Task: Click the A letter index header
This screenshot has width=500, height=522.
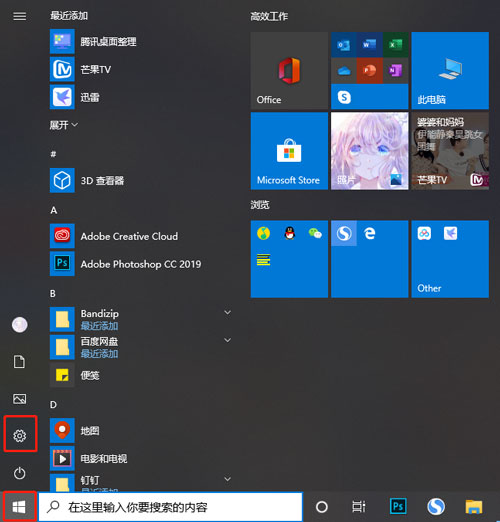Action: tap(54, 210)
